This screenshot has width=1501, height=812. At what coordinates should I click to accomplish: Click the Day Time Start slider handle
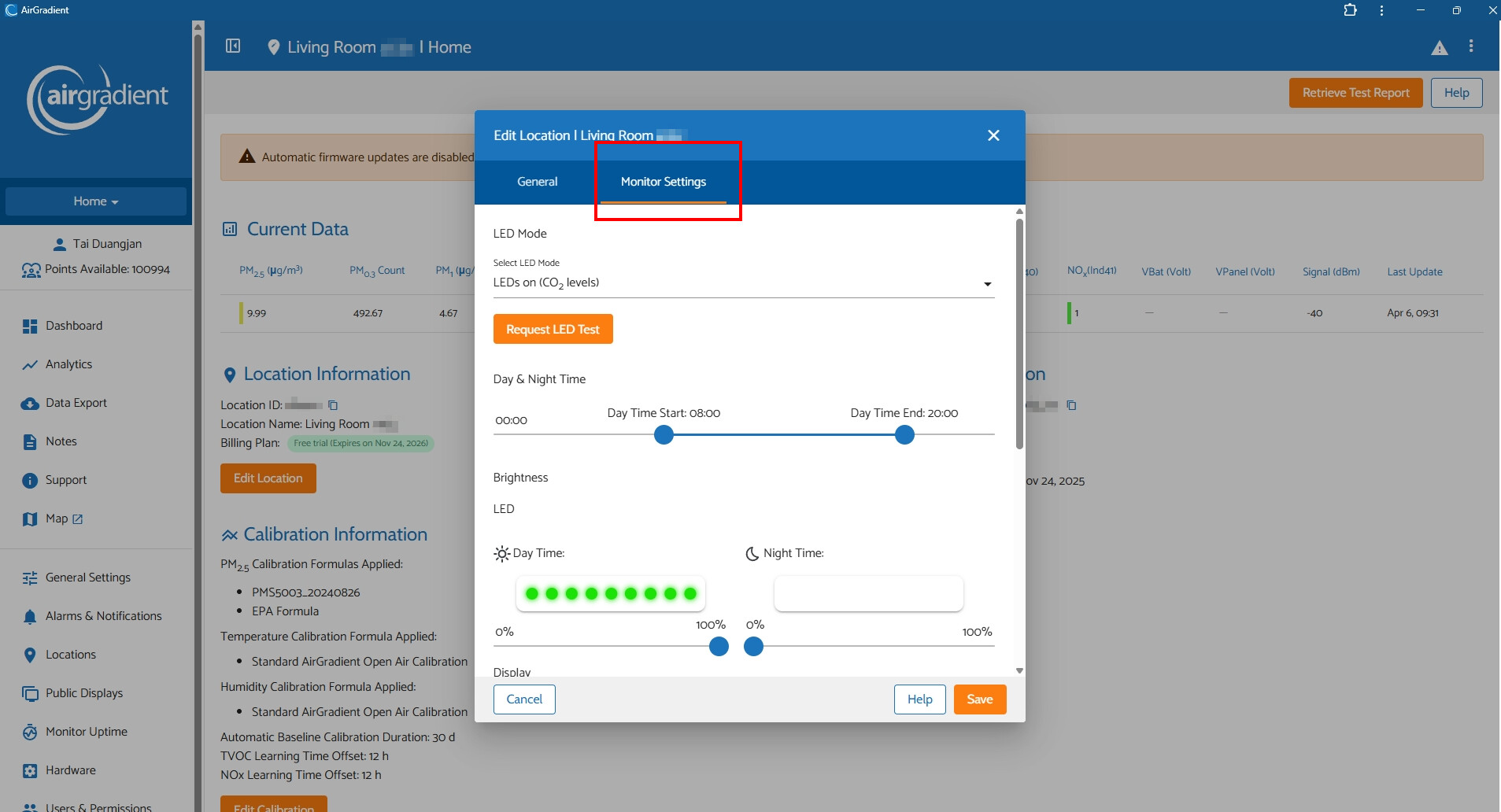click(664, 434)
